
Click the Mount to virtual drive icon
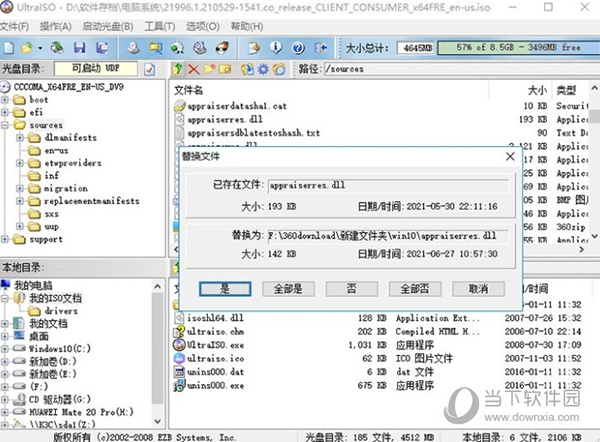coord(177,47)
